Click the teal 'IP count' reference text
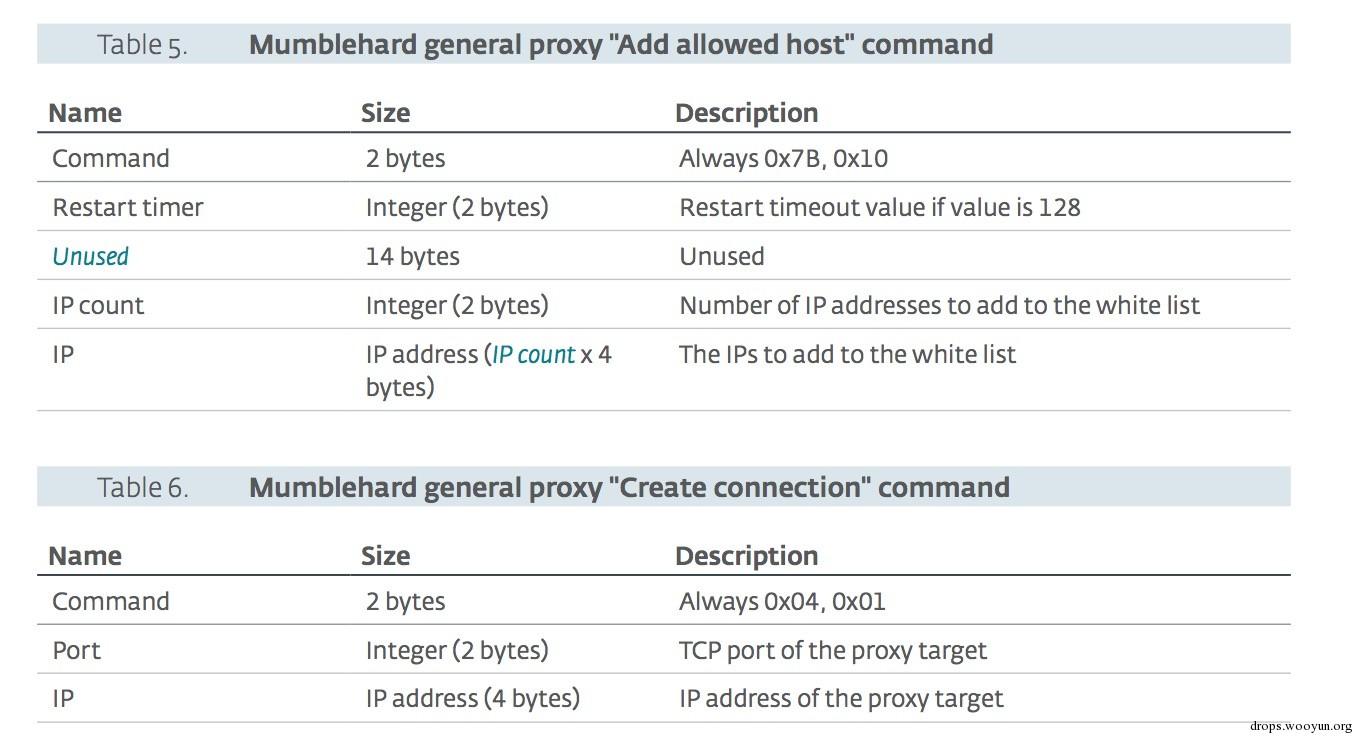The width and height of the screenshot is (1356, 738). (x=533, y=355)
